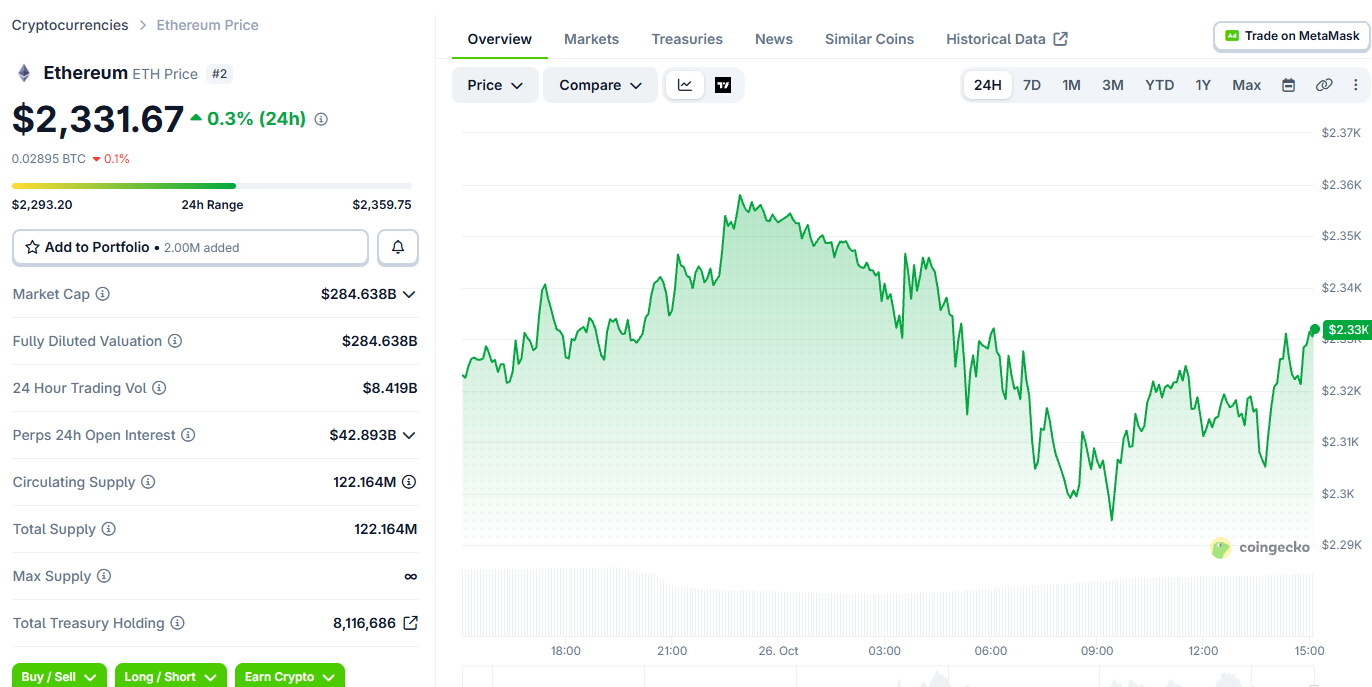Click the Total Supply info icon
Screen dimensions: 1372x687
(109, 529)
